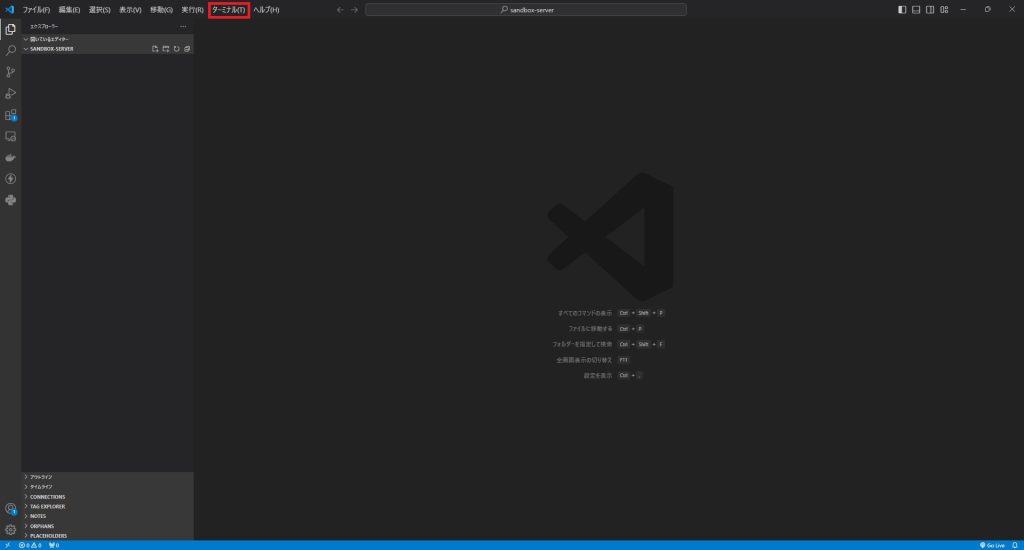Collapse all folders in the explorer
The width and height of the screenshot is (1024, 550).
[187, 48]
